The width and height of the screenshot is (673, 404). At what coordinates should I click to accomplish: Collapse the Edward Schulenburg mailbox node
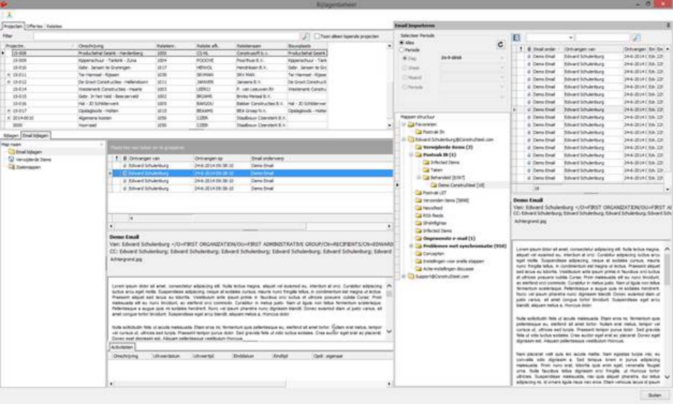coord(403,140)
